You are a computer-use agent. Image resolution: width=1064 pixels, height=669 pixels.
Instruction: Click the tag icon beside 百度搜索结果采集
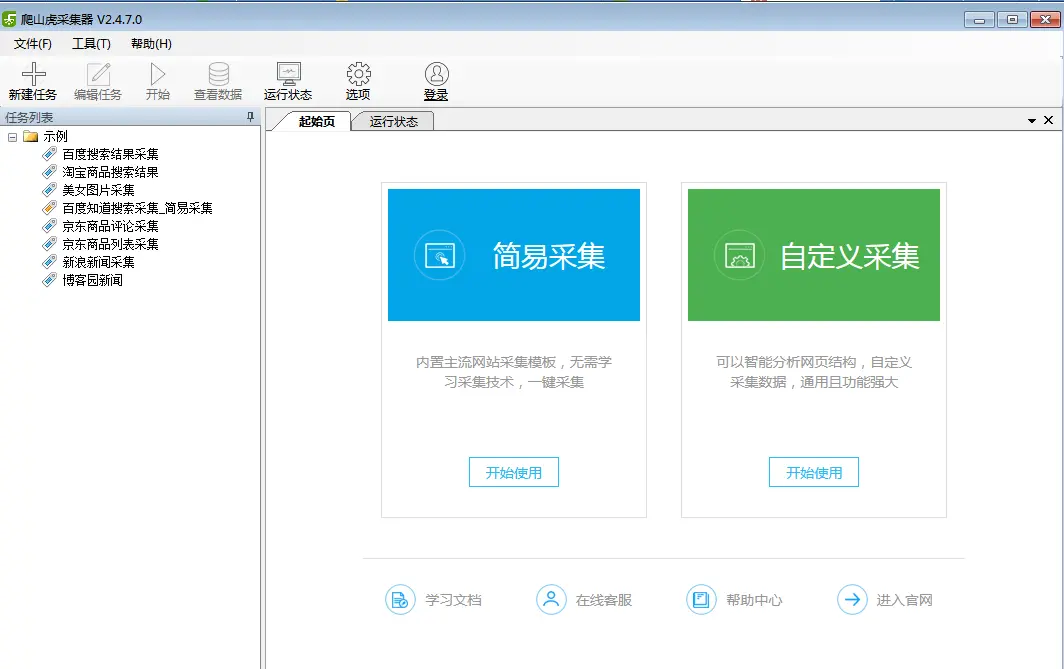[x=50, y=154]
